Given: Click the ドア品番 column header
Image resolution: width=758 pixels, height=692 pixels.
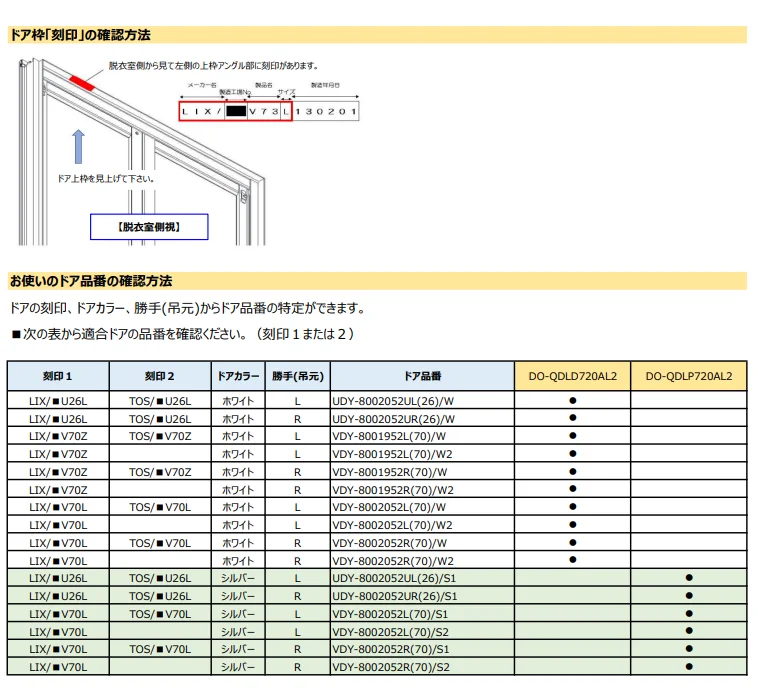Looking at the screenshot, I should click(422, 377).
